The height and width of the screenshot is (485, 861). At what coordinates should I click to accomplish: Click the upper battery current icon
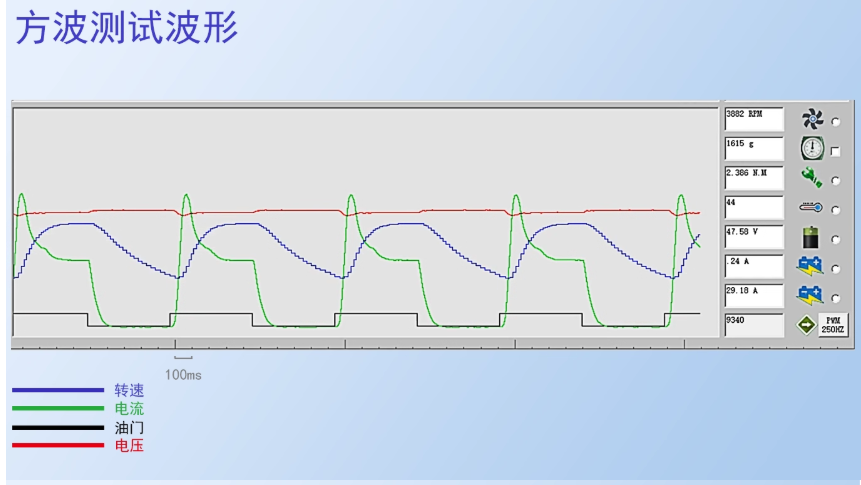click(x=810, y=267)
